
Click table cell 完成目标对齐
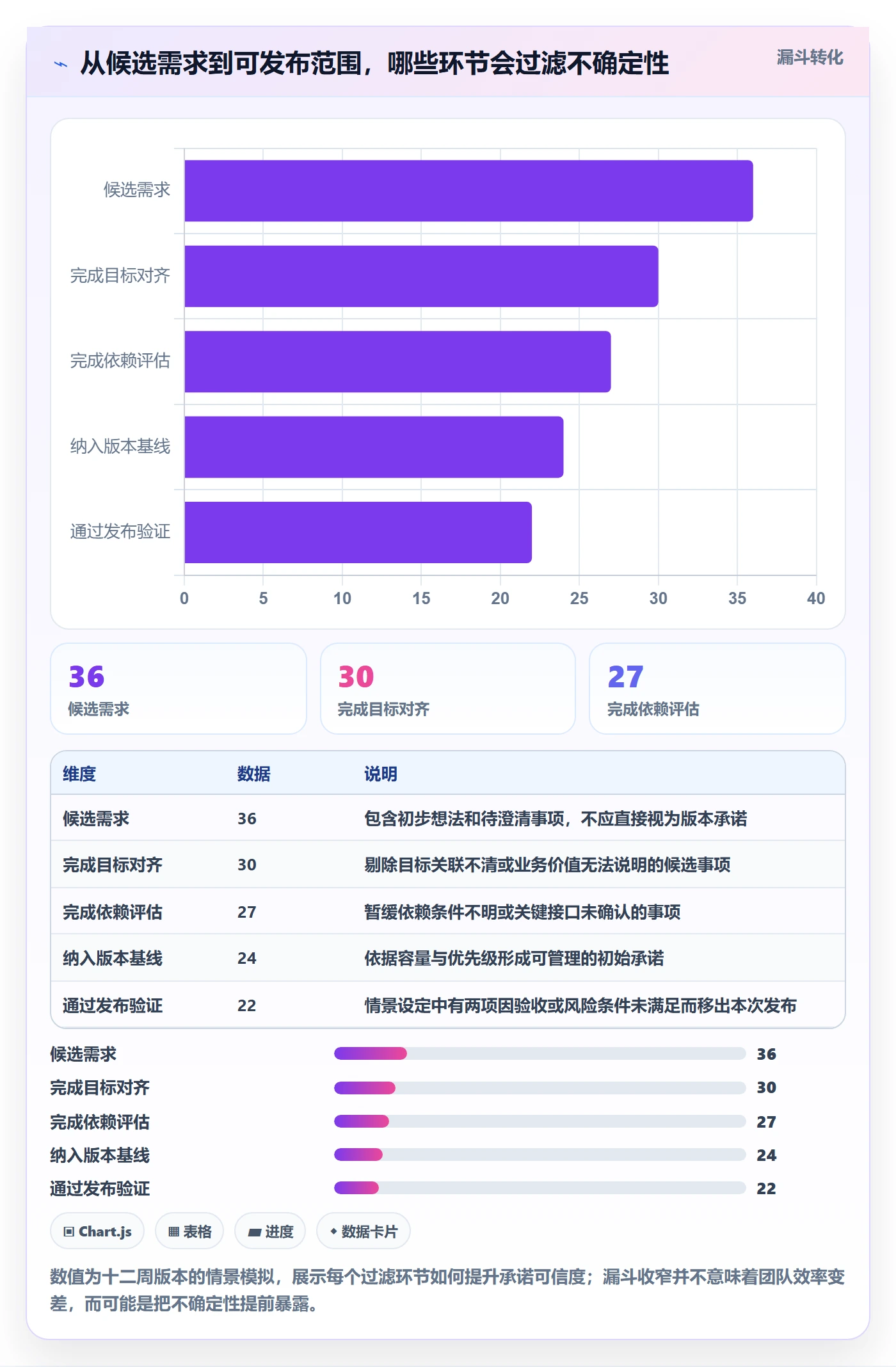pos(113,865)
